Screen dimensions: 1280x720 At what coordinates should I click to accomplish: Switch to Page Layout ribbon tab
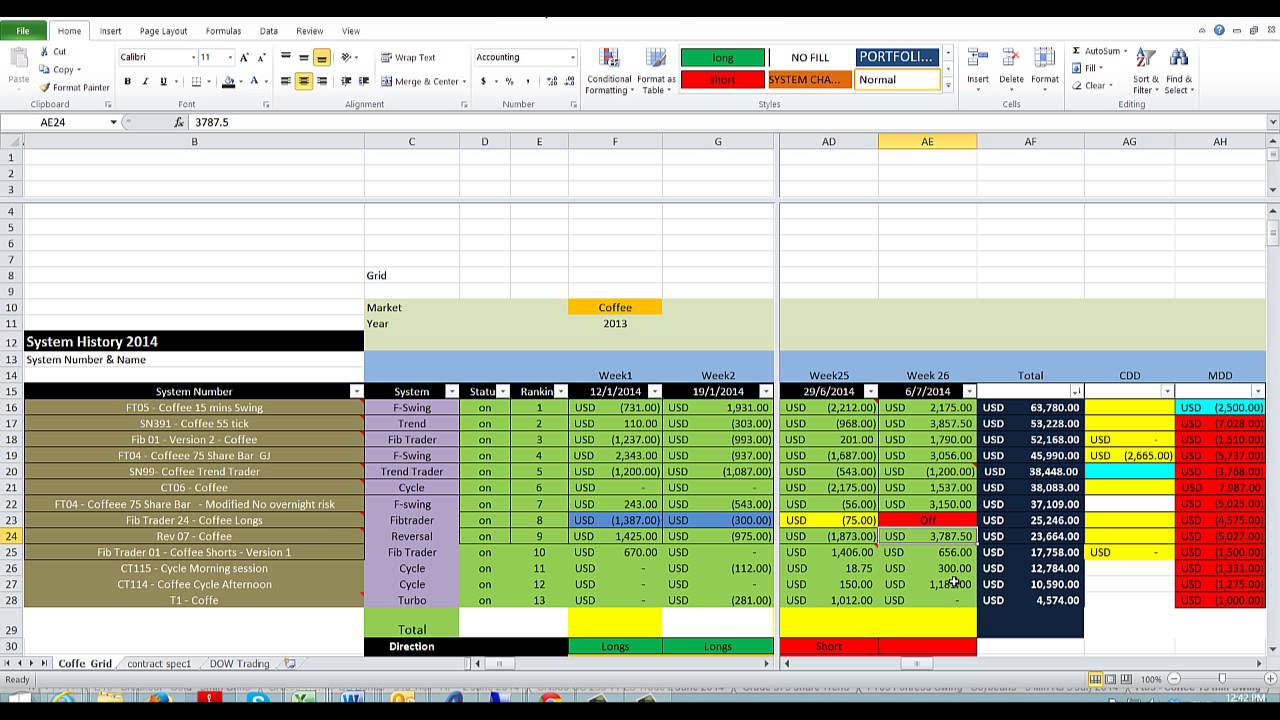click(x=163, y=31)
